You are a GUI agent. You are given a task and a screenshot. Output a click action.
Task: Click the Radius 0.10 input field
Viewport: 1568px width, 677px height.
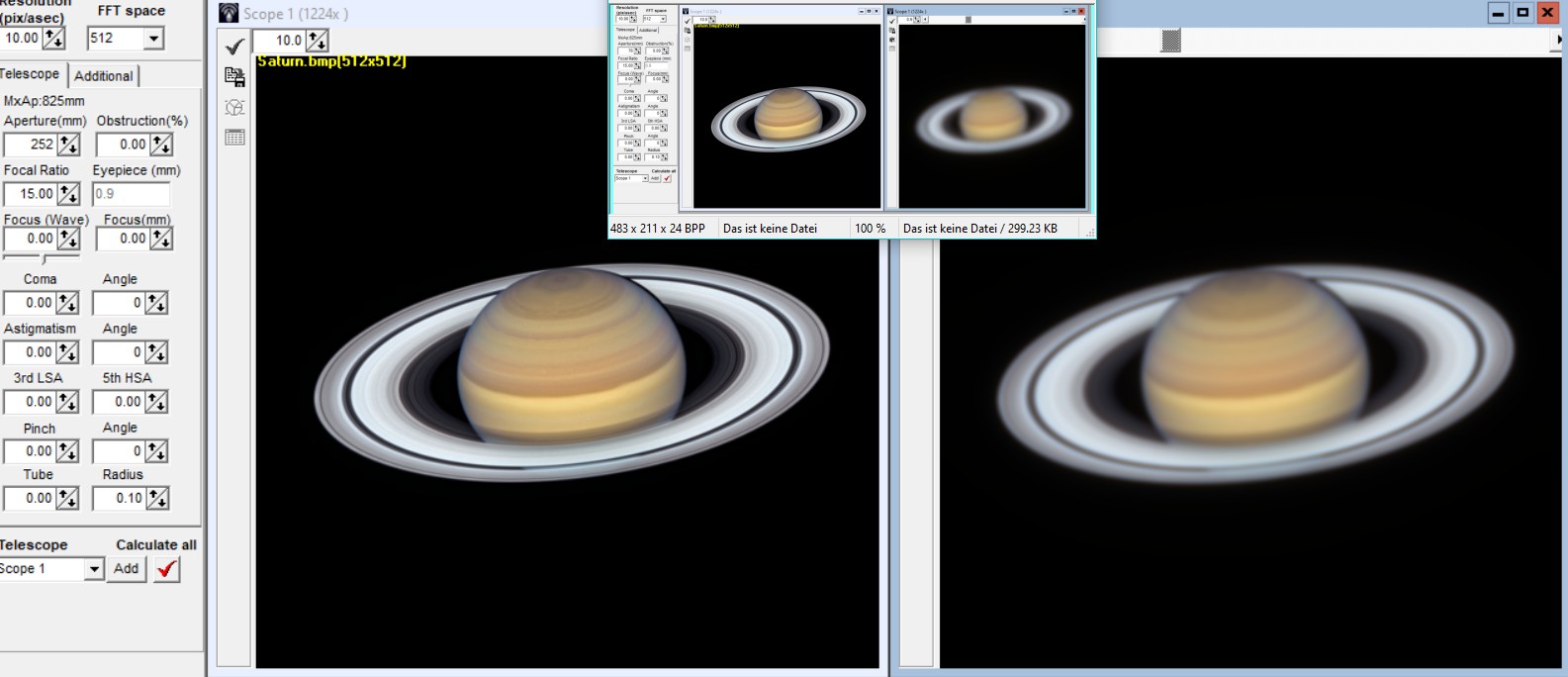[x=120, y=499]
